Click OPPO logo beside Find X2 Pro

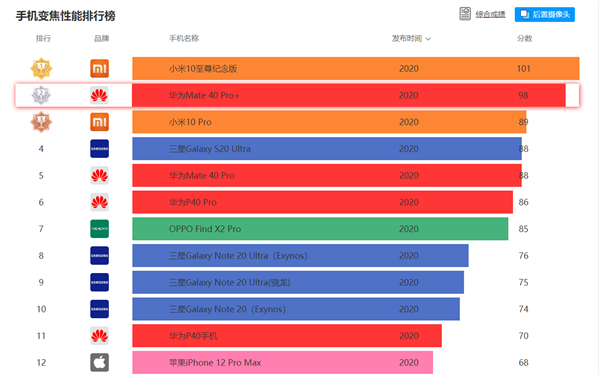coord(99,229)
